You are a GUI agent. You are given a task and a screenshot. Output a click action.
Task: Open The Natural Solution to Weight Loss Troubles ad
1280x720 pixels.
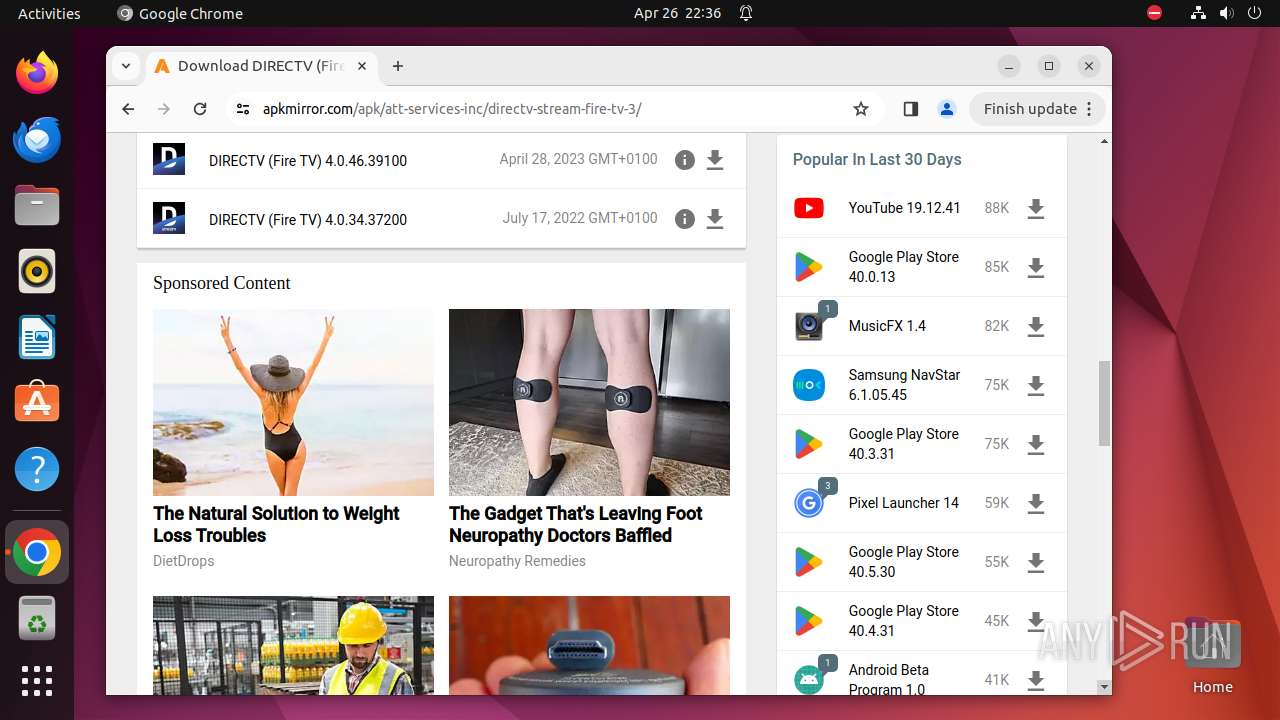point(276,524)
